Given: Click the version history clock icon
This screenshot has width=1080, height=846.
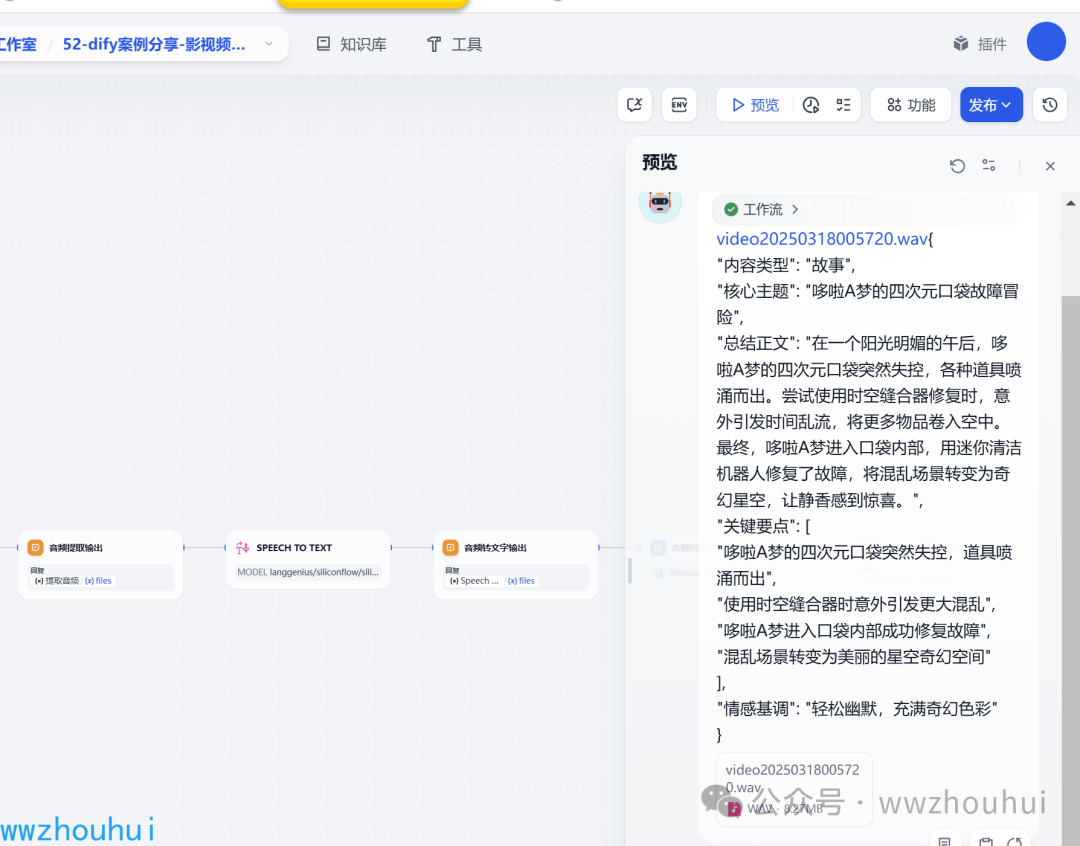Looking at the screenshot, I should pos(1050,105).
